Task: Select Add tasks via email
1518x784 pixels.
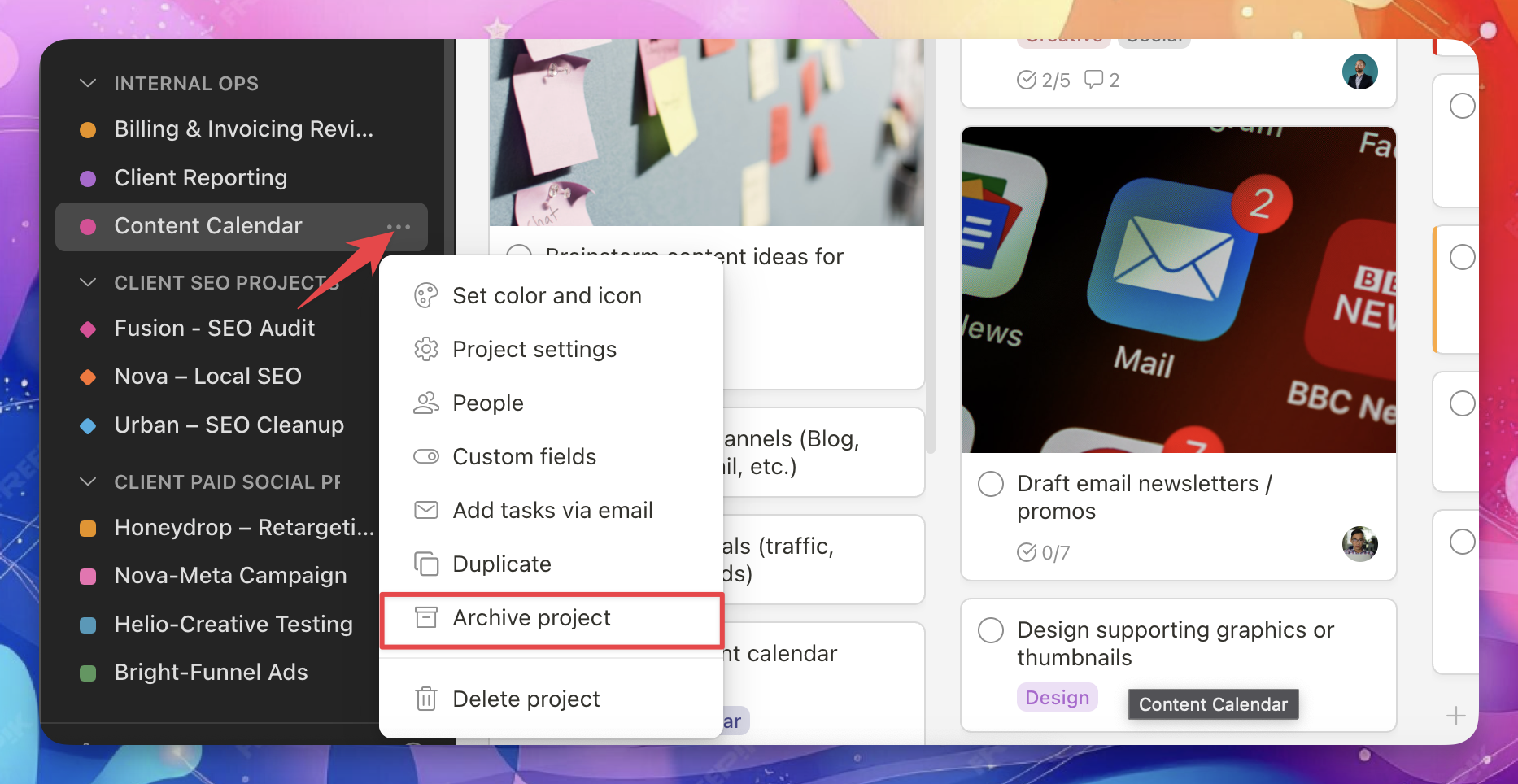Action: 552,510
